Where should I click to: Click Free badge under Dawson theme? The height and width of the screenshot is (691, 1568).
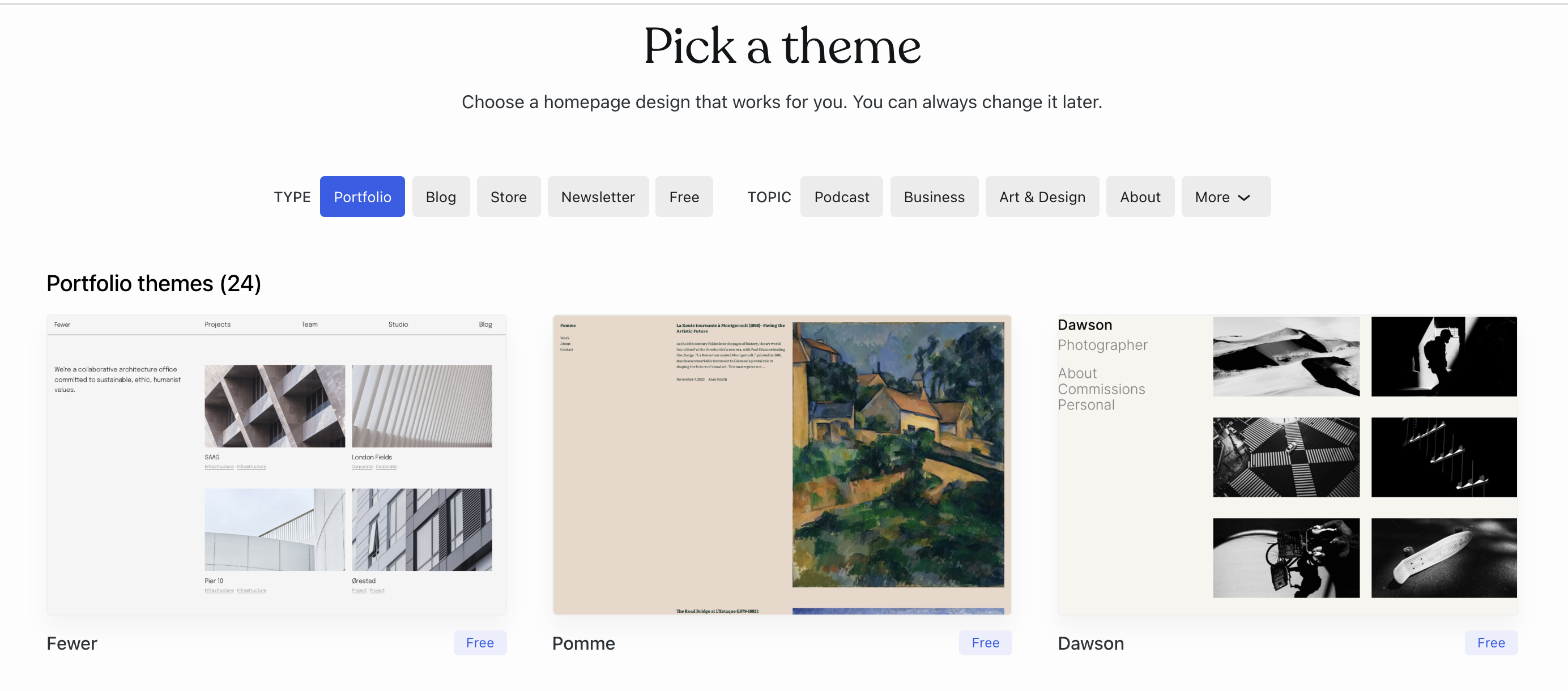1490,642
